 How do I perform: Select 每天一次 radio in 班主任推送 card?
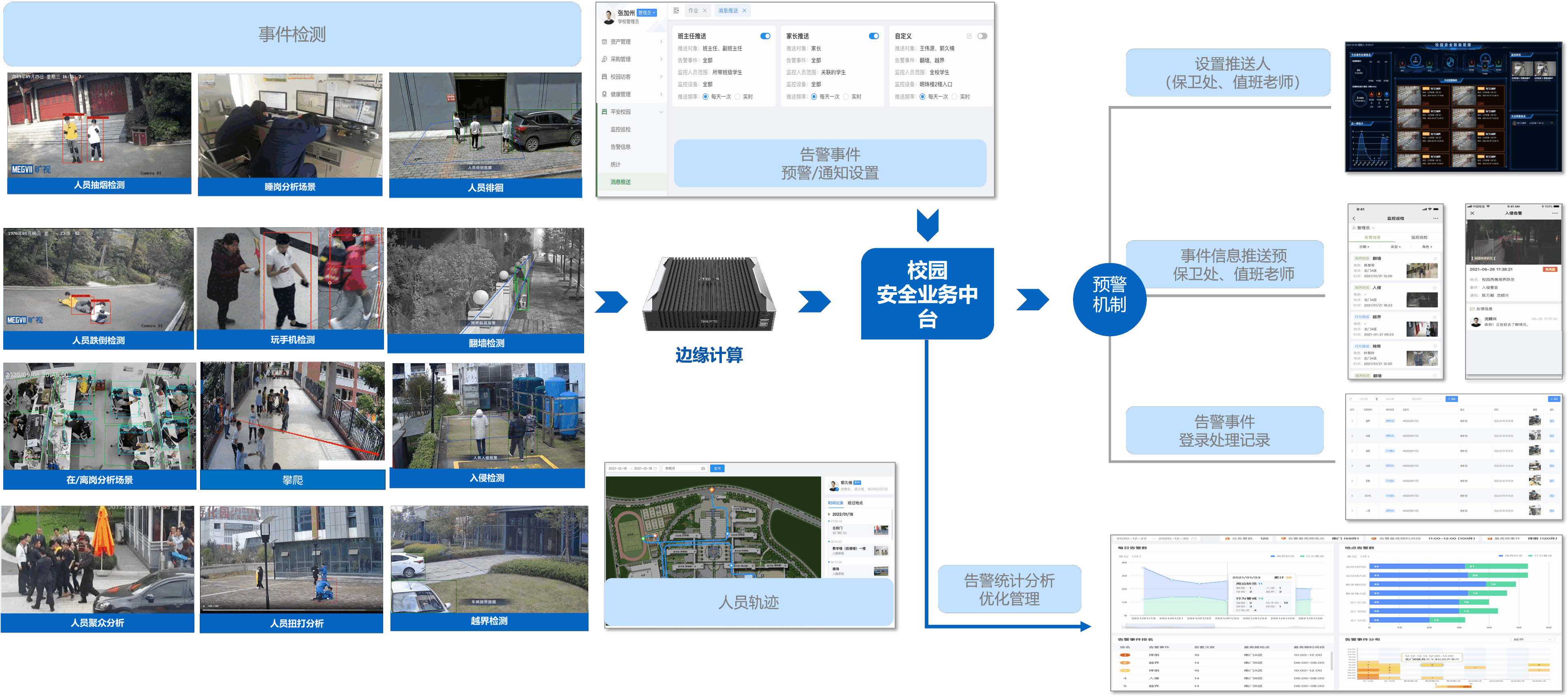coord(706,97)
